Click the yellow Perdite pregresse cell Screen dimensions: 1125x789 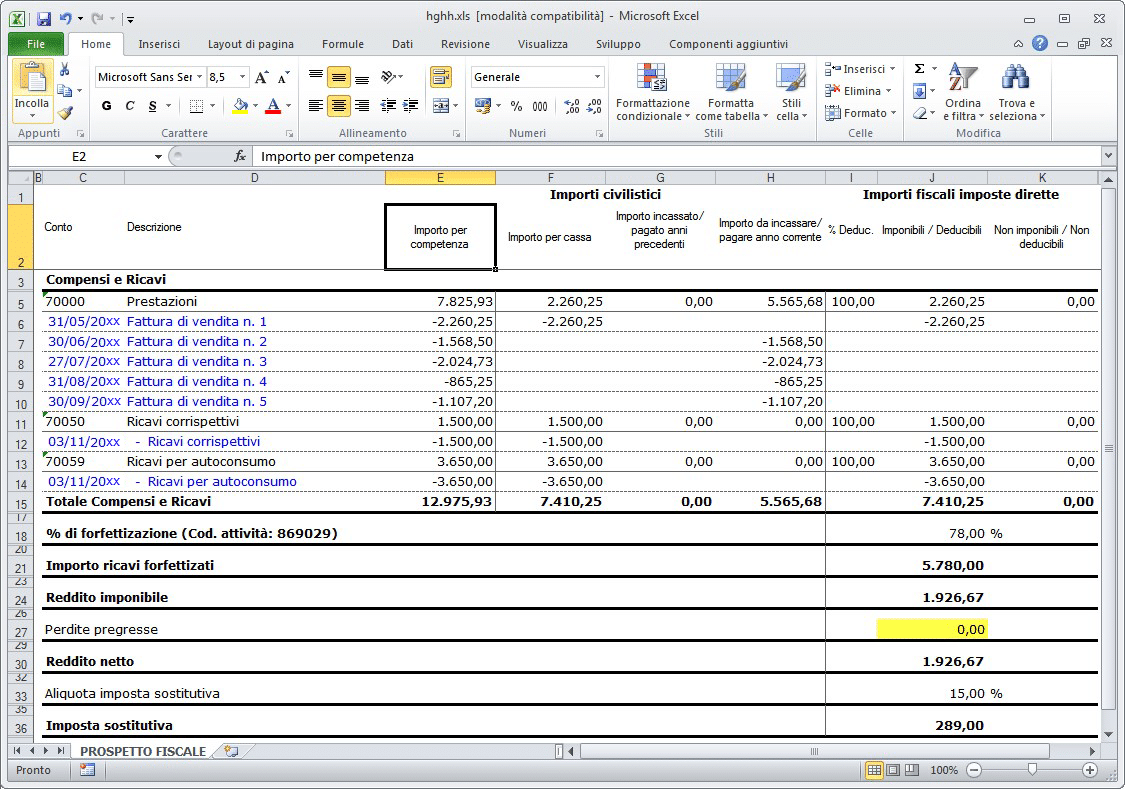click(x=932, y=629)
